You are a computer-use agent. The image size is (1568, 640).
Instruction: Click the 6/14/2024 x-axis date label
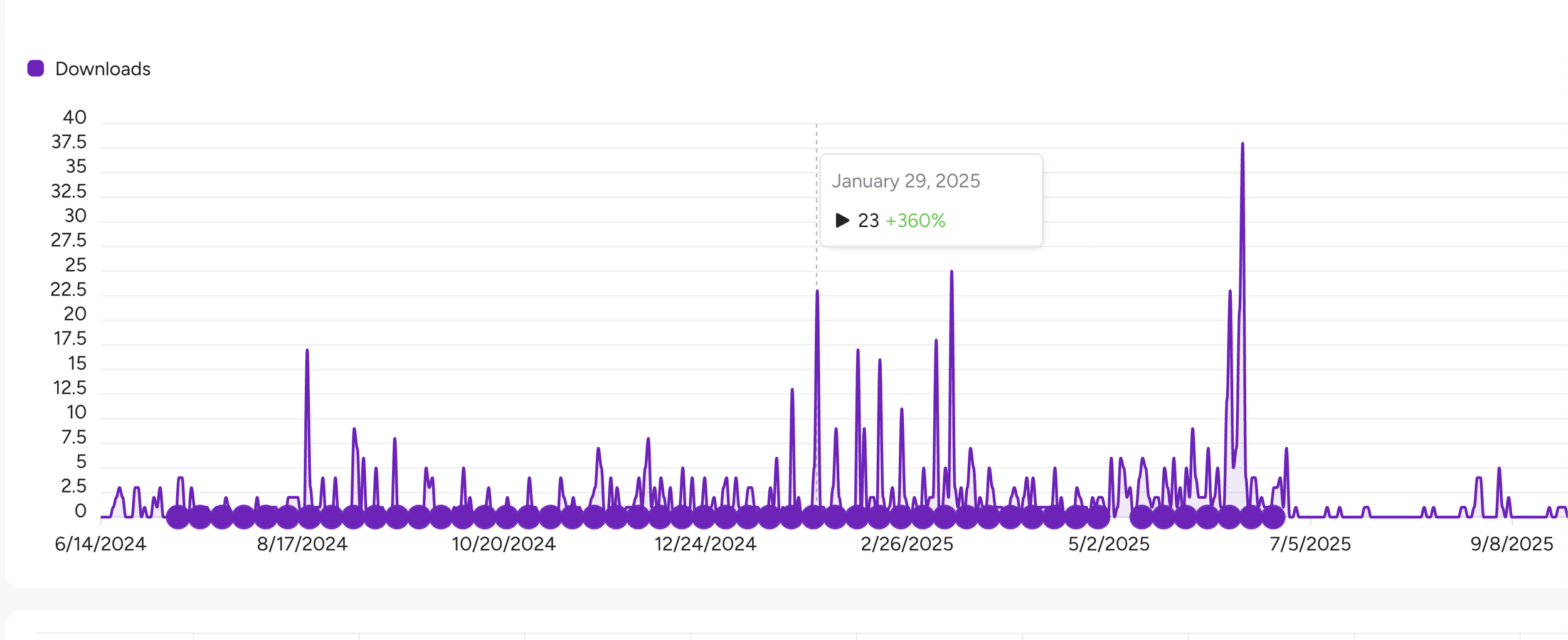100,544
